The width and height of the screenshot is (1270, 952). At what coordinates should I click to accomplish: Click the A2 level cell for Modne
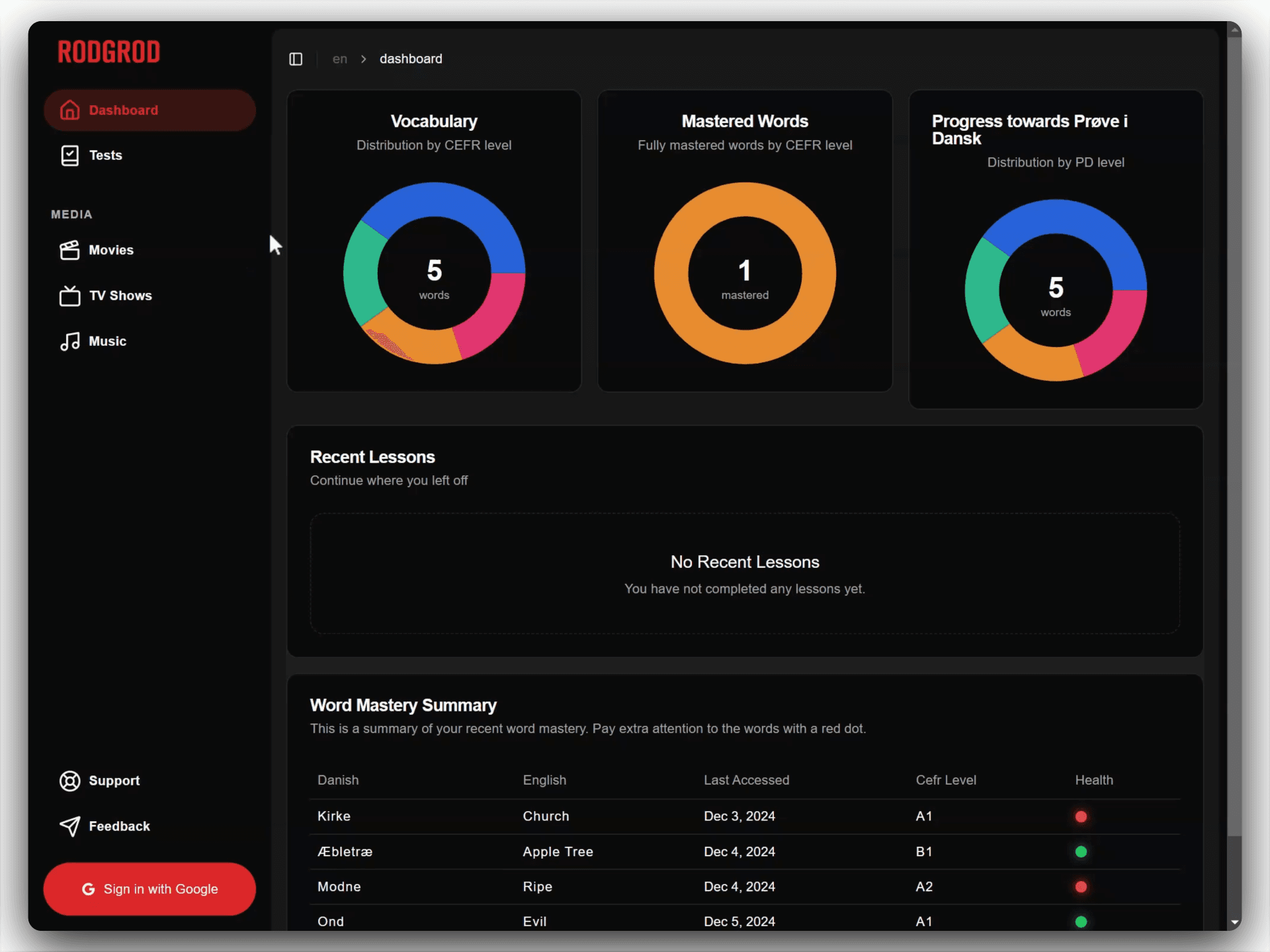(x=924, y=887)
